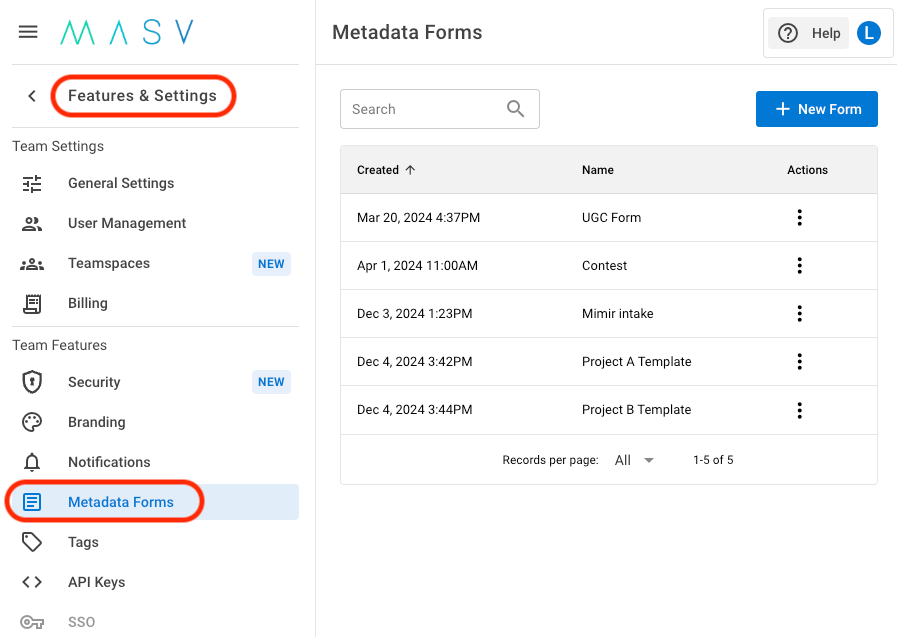Sort by the Created column header
The width and height of the screenshot is (897, 637).
coord(378,170)
